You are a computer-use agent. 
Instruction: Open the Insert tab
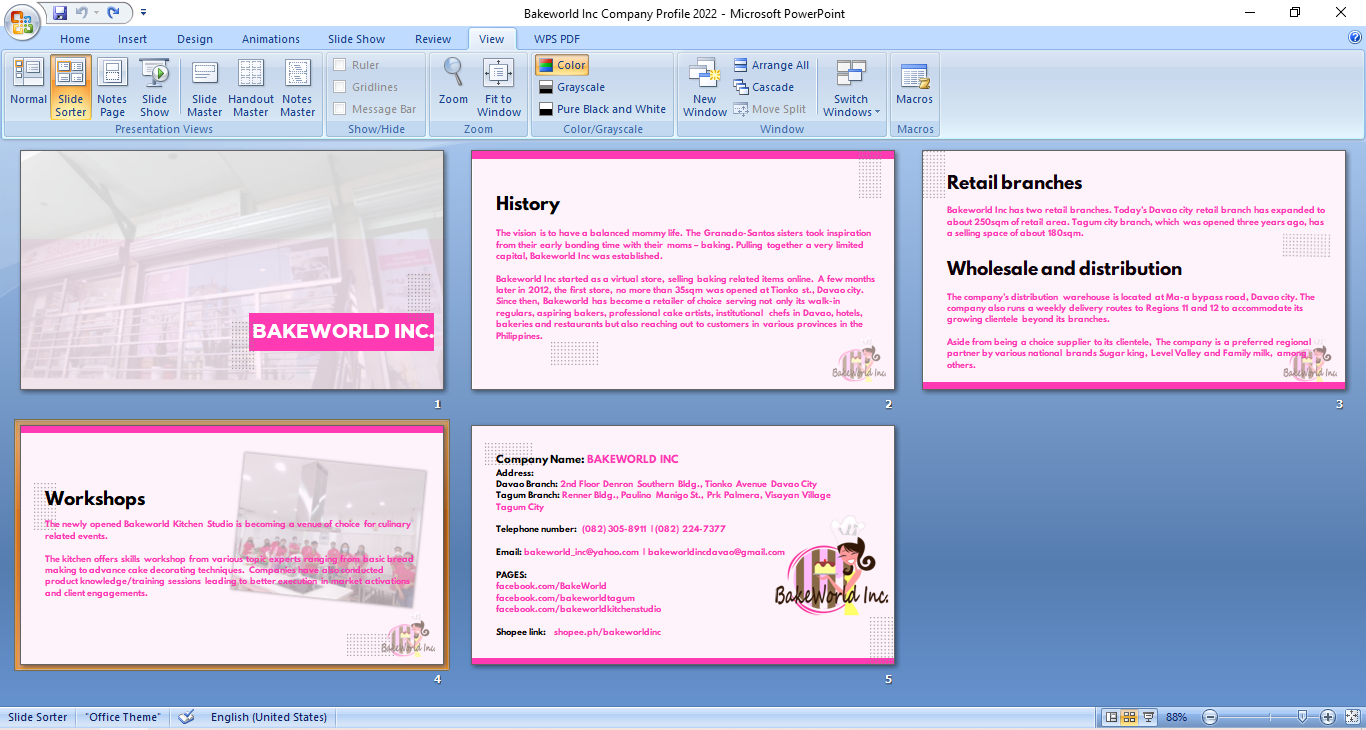[x=133, y=39]
